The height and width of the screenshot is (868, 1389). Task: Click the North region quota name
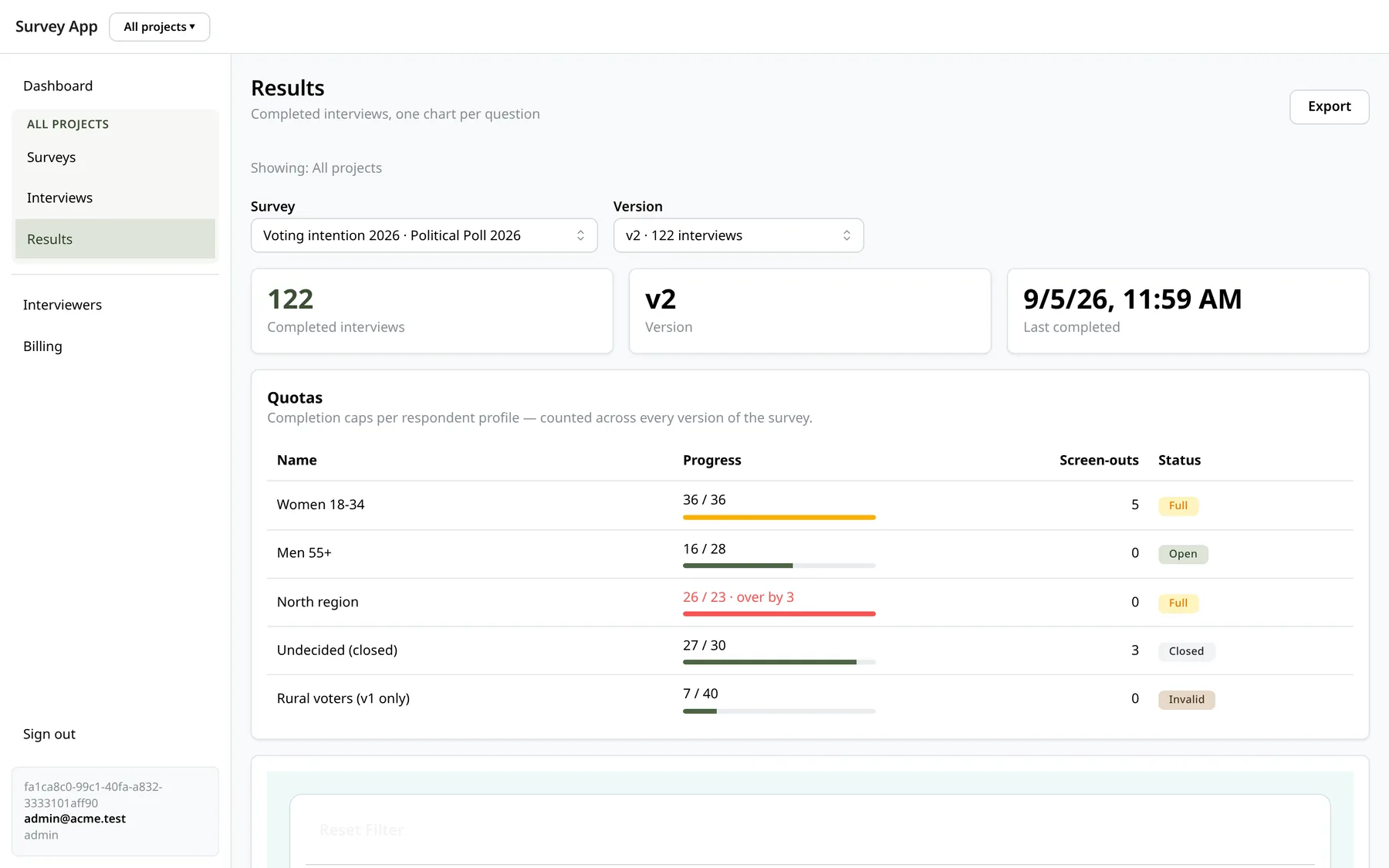[x=317, y=602]
